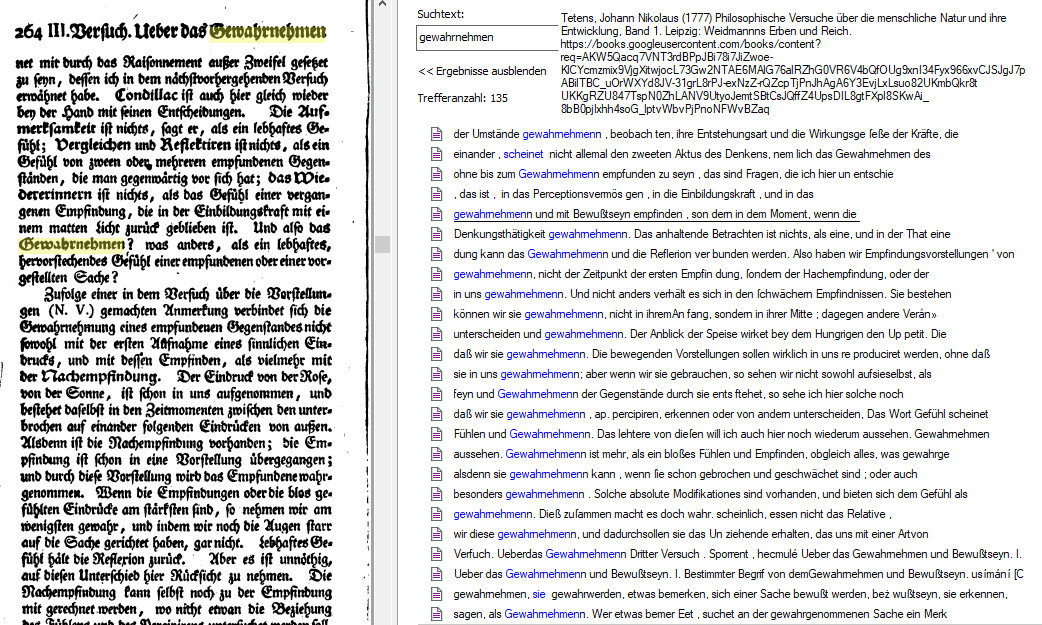Viewport: 1042px width, 625px height.
Task: Open document icon for 'dung kann das Gewahrnehmenn' result
Action: pyautogui.click(x=436, y=254)
